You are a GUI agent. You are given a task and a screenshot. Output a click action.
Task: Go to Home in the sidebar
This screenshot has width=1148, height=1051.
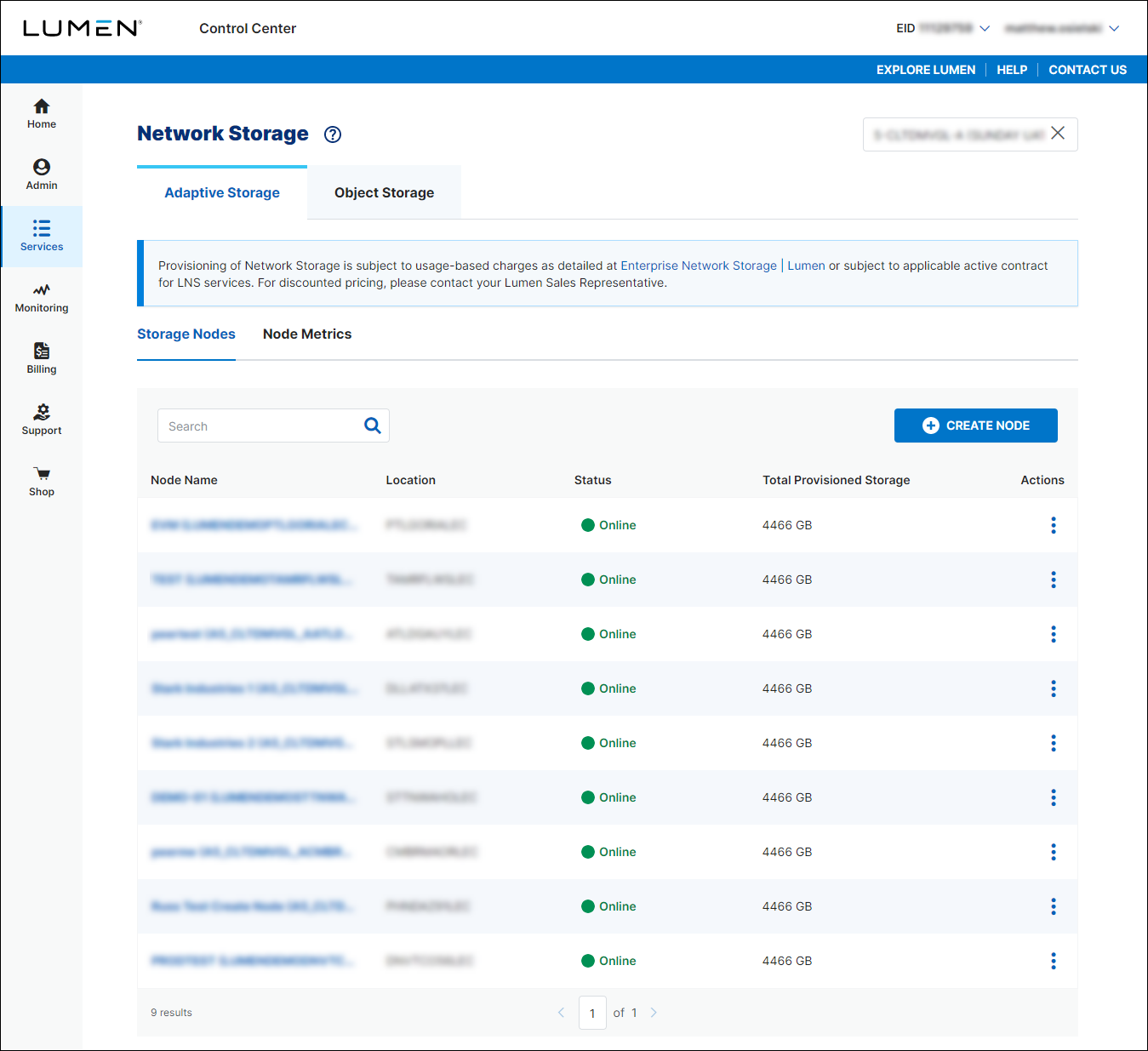[x=41, y=114]
